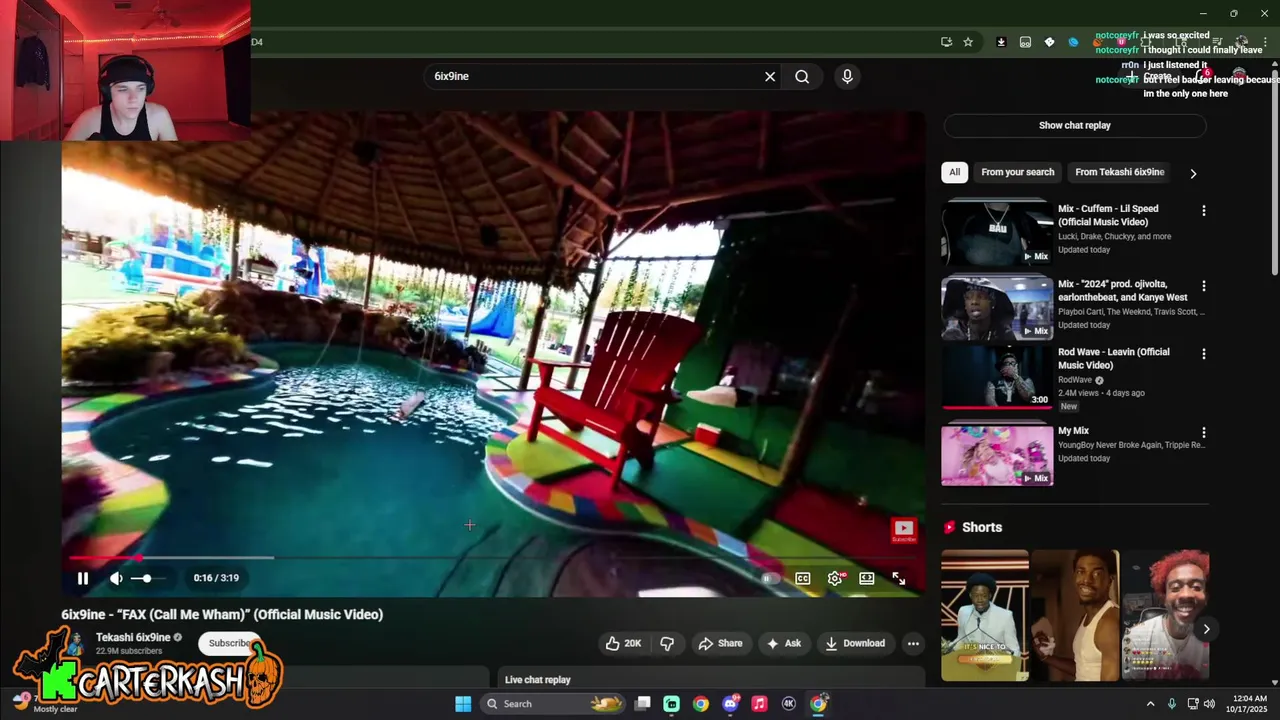Image resolution: width=1280 pixels, height=720 pixels.
Task: Show more filter chips with arrow
Action: [x=1193, y=173]
